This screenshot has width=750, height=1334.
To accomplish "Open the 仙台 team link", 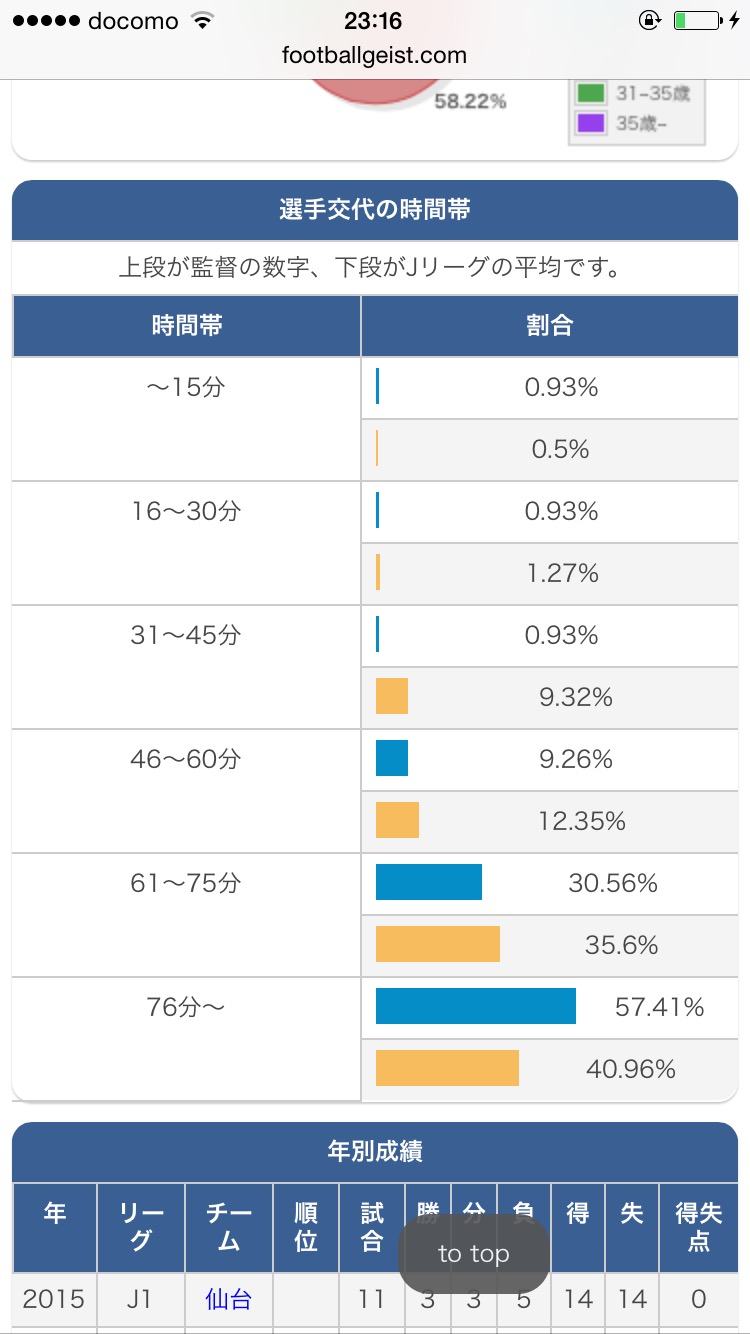I will coord(228,1299).
